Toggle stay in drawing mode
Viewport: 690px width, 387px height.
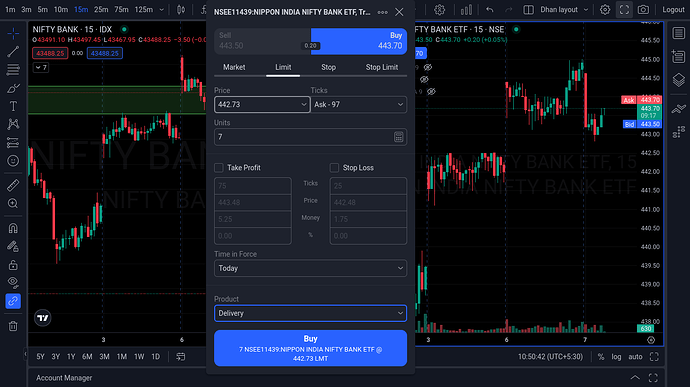13,247
